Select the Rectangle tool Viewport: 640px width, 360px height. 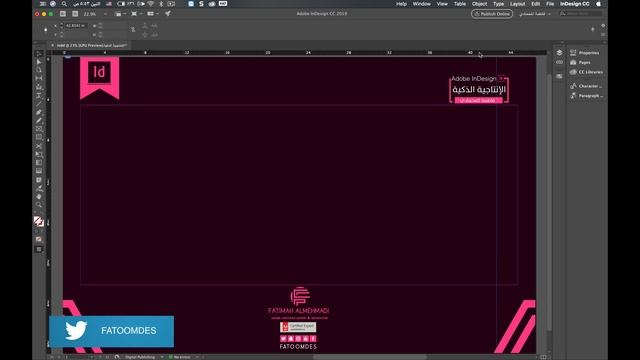click(x=39, y=137)
